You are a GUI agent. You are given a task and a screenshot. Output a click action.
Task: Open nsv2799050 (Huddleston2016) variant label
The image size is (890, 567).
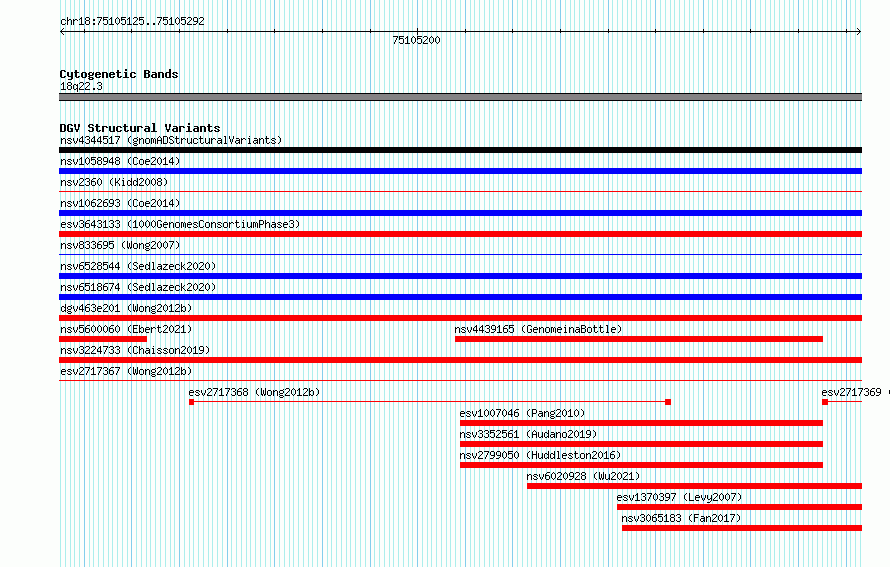pos(540,455)
